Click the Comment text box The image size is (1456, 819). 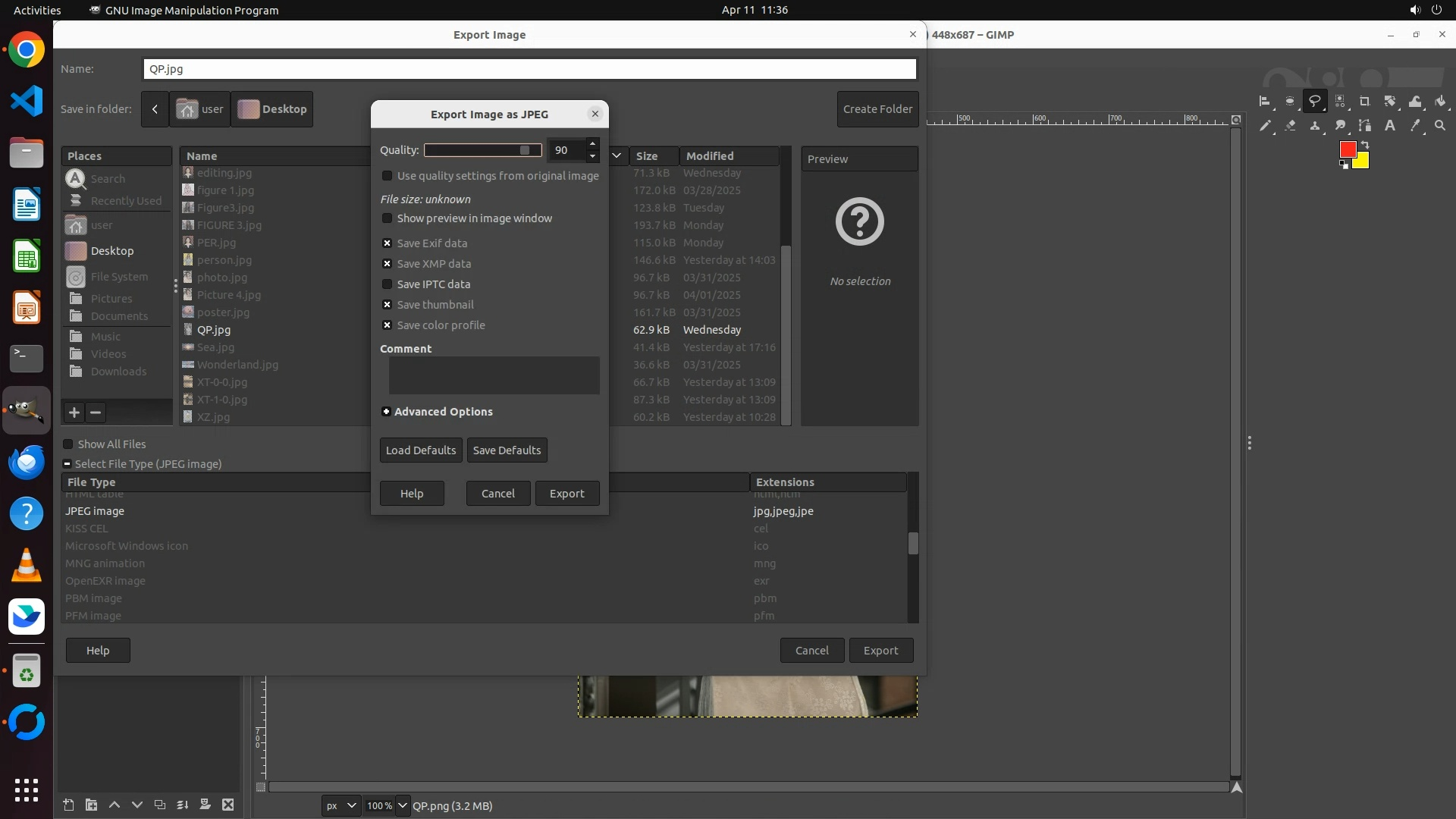[494, 375]
